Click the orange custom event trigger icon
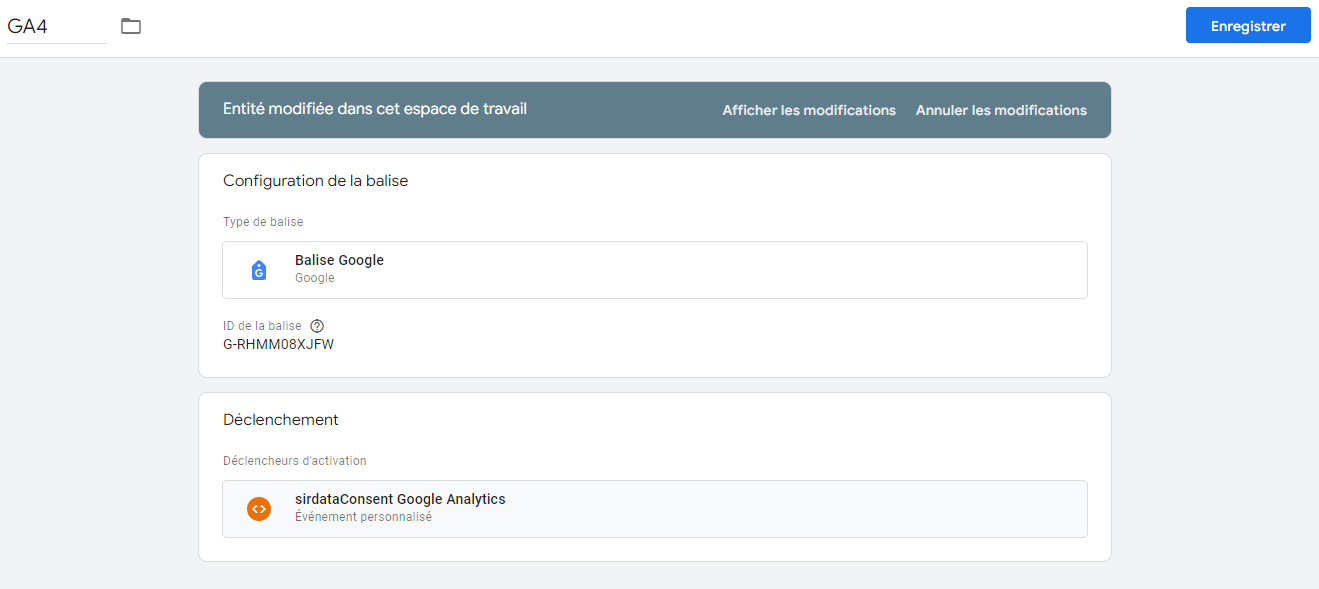 click(x=259, y=509)
